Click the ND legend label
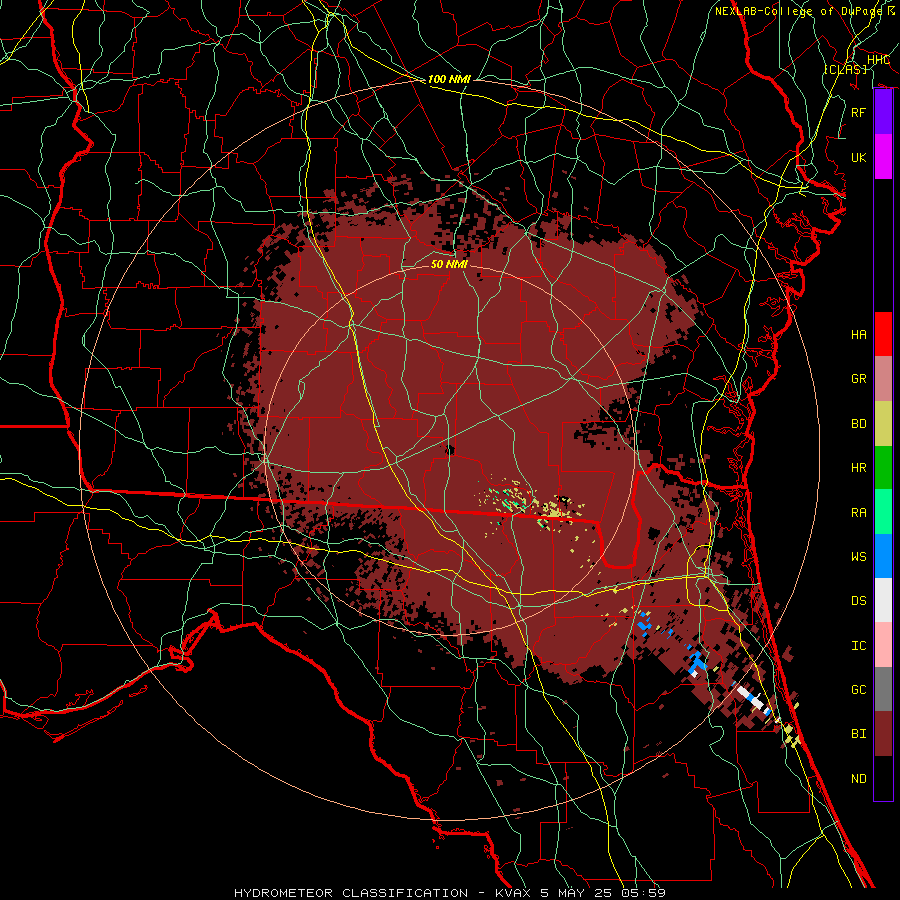 pos(859,779)
